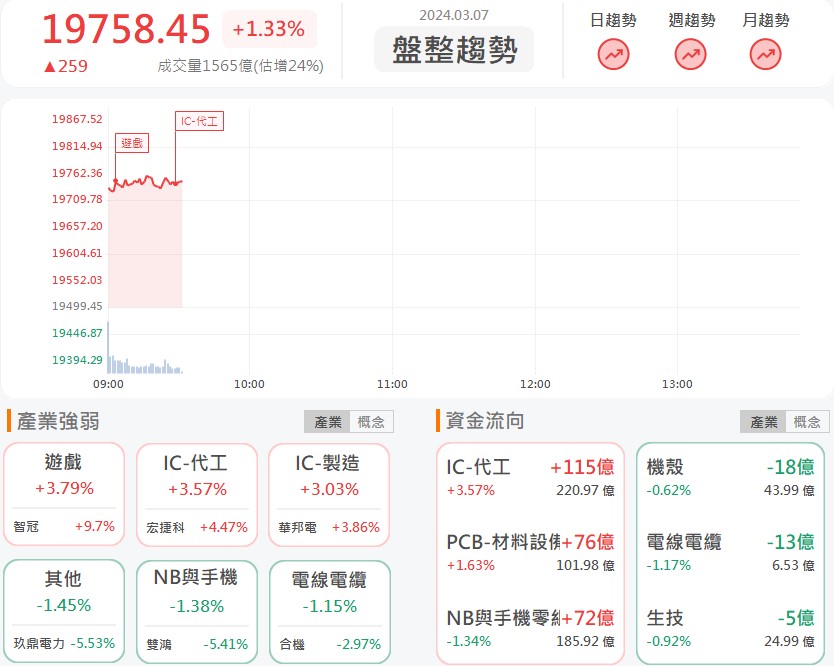
Task: Click the 遊戲 marker label on chart
Action: tap(132, 143)
